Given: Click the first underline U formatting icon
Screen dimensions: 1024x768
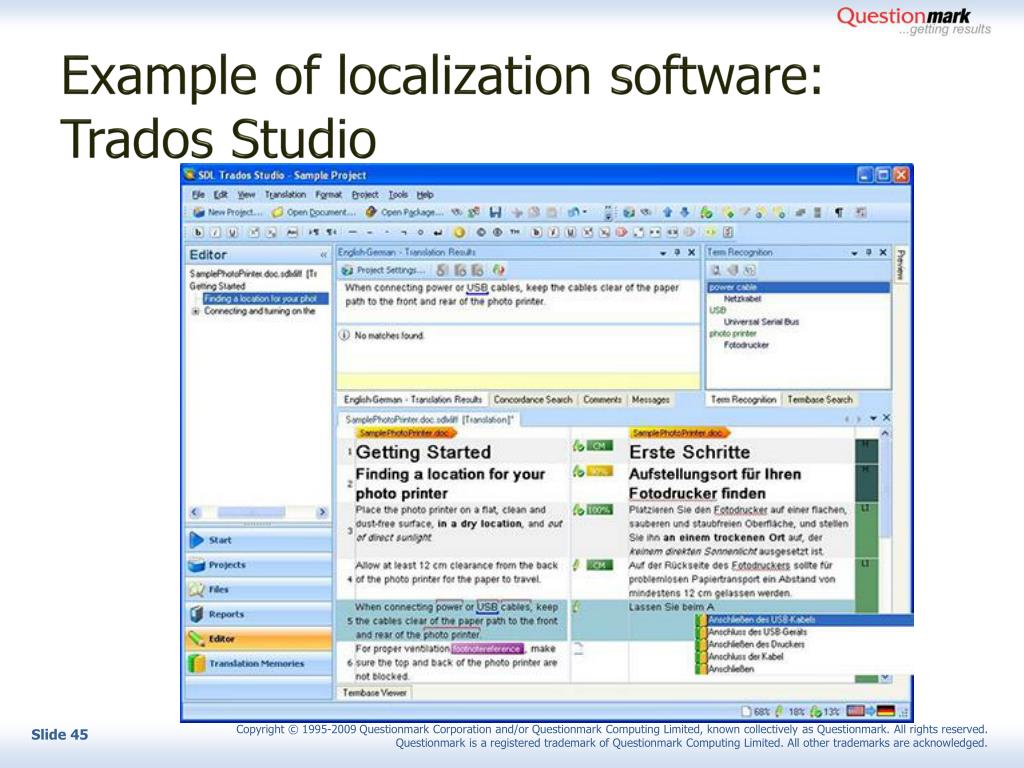Looking at the screenshot, I should point(232,232).
